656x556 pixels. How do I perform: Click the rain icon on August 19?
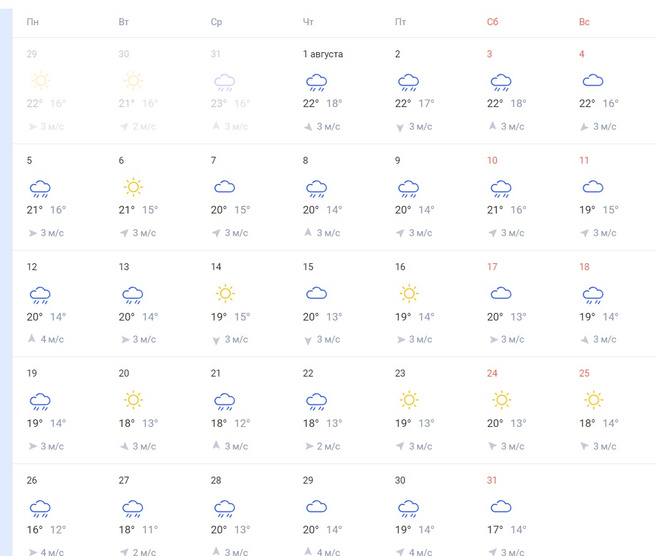pos(39,401)
